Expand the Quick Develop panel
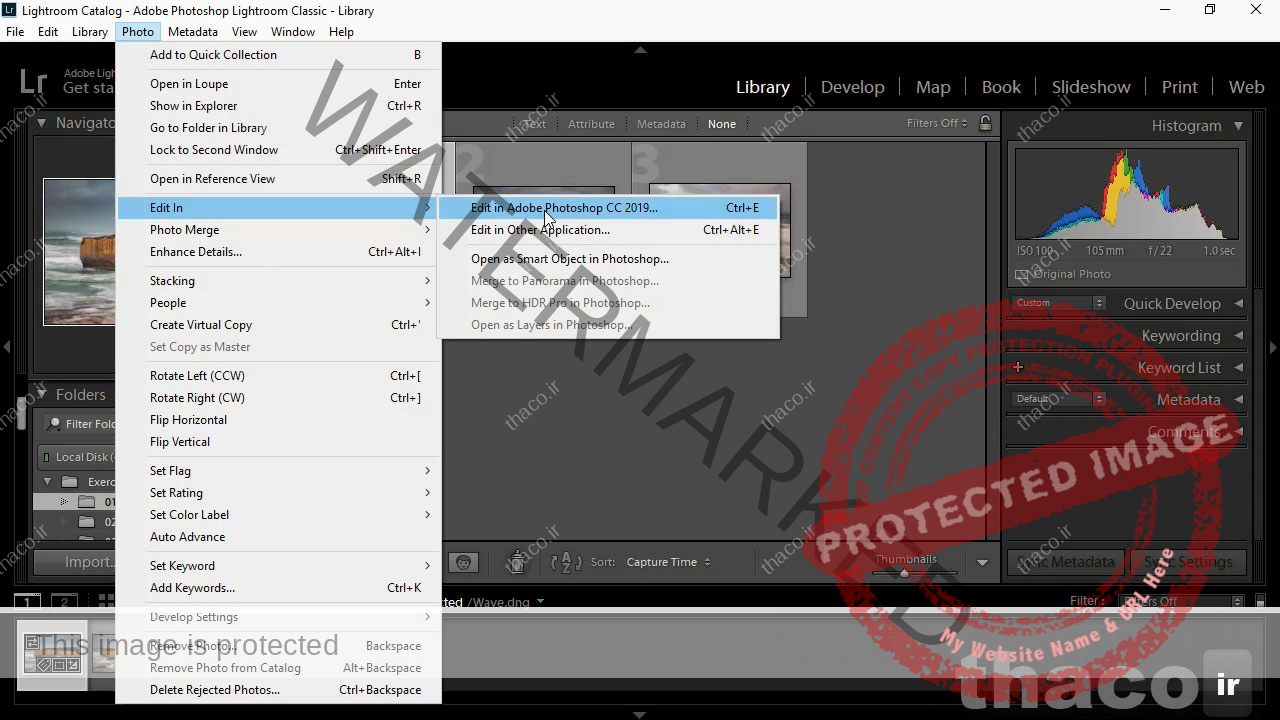1280x720 pixels. pos(1238,303)
